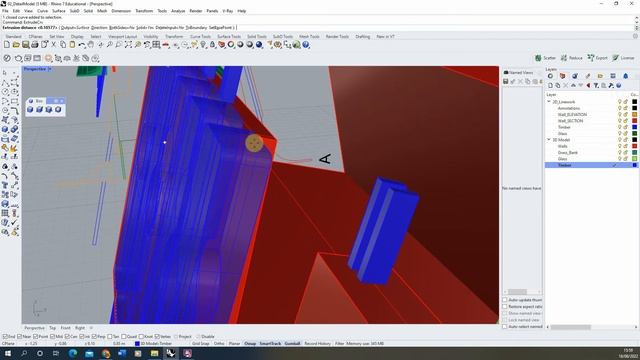The width and height of the screenshot is (640, 360).
Task: Click the Walls layer red color swatch
Action: point(634,146)
